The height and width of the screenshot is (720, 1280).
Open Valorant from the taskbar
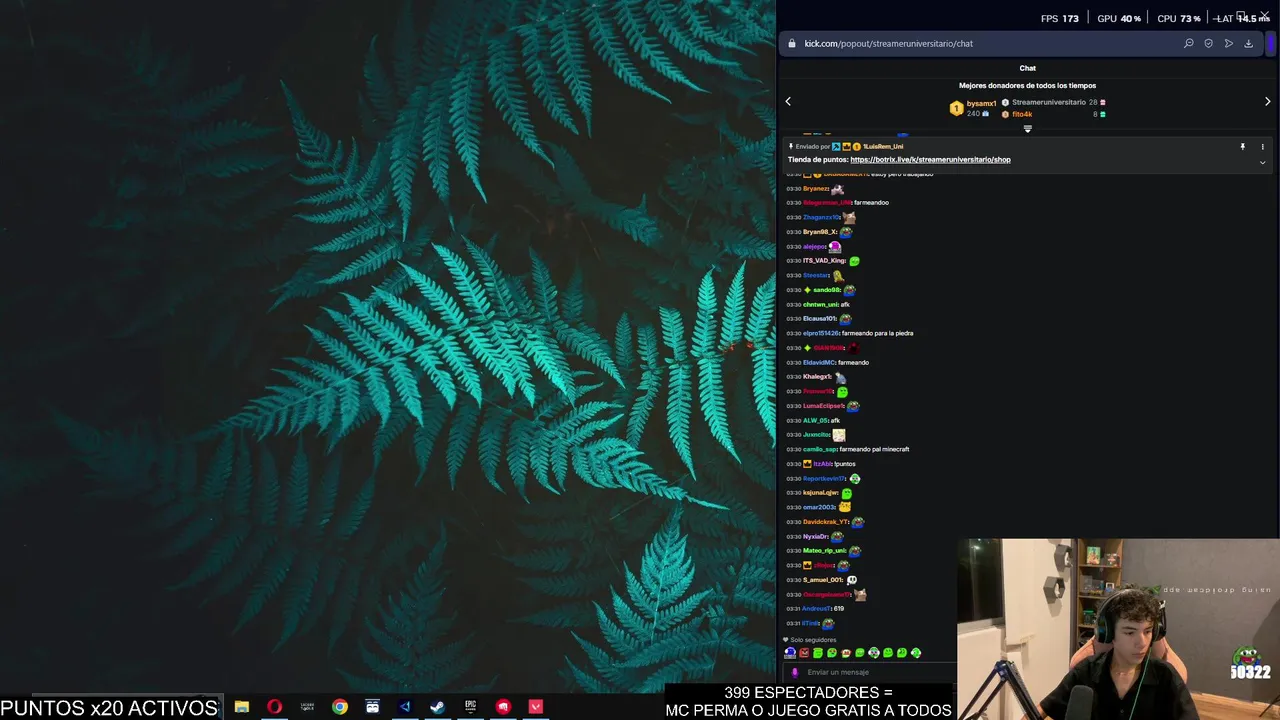[x=535, y=707]
